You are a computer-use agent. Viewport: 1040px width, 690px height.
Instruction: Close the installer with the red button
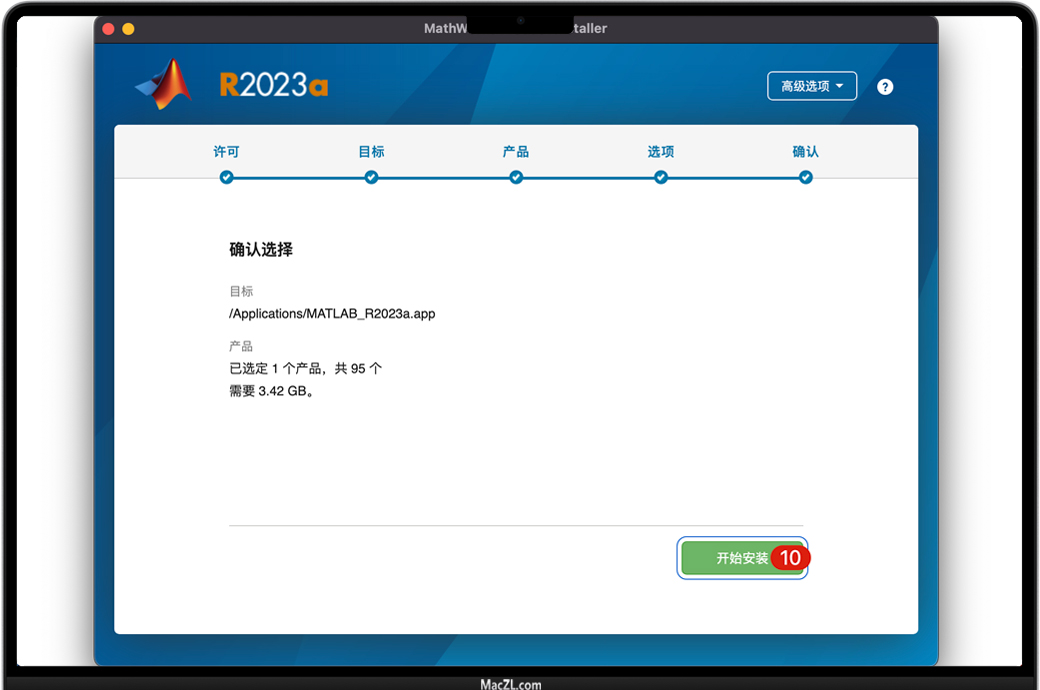click(109, 29)
